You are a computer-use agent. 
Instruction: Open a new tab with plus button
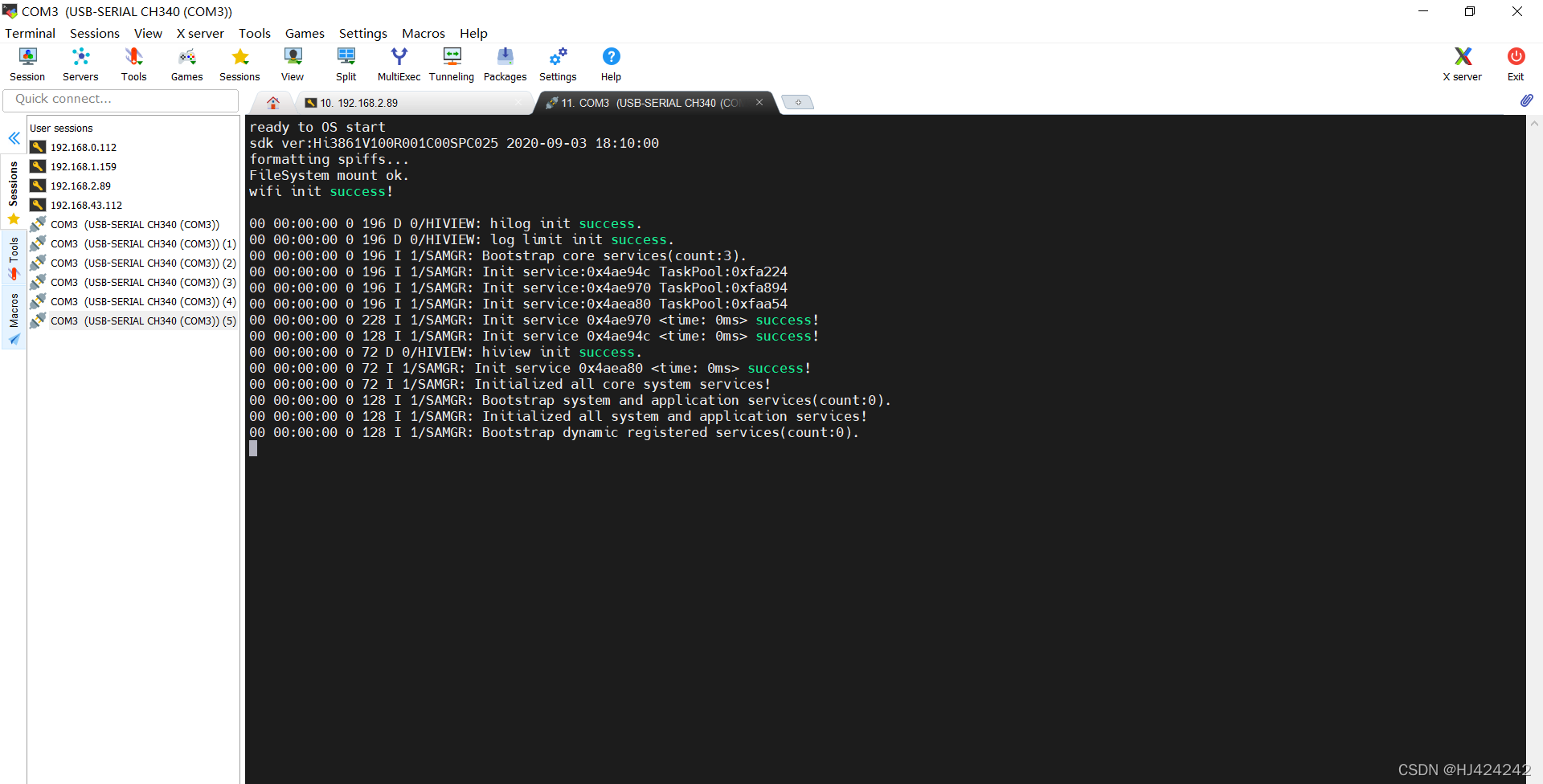point(797,102)
